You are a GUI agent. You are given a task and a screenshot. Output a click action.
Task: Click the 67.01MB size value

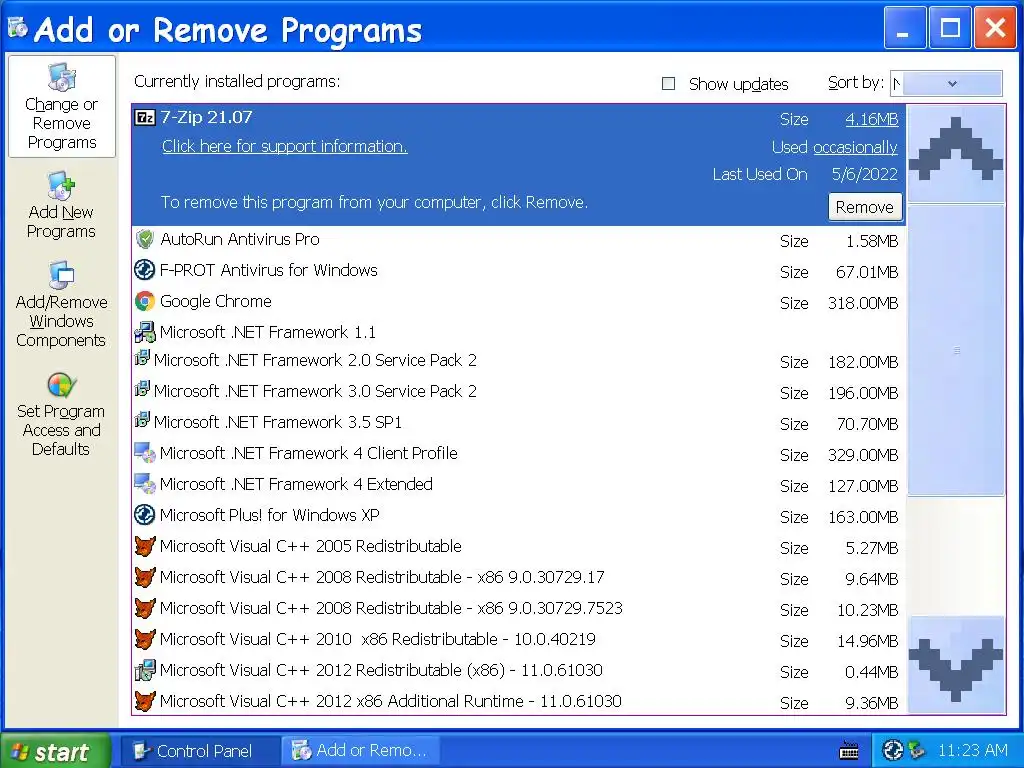click(x=867, y=272)
